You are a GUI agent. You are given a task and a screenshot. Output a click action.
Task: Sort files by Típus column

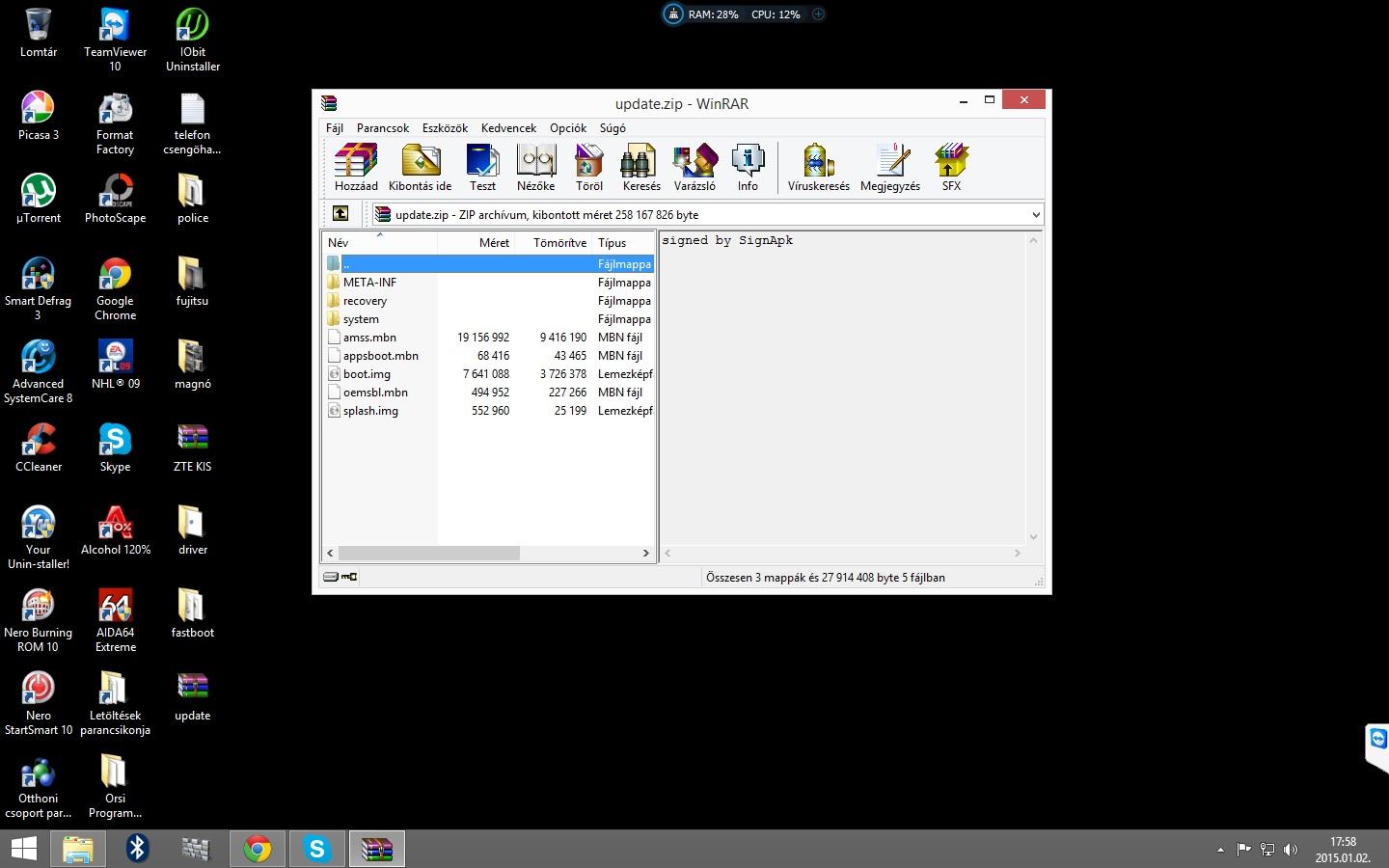(623, 242)
